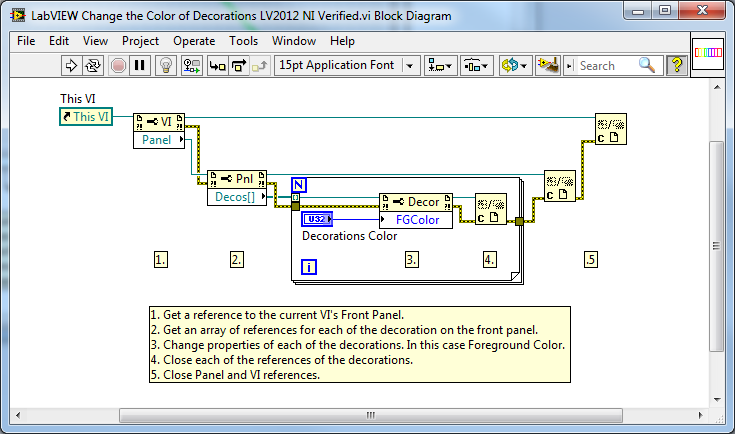This screenshot has width=735, height=434.
Task: Click the Pause button
Action: coord(140,65)
